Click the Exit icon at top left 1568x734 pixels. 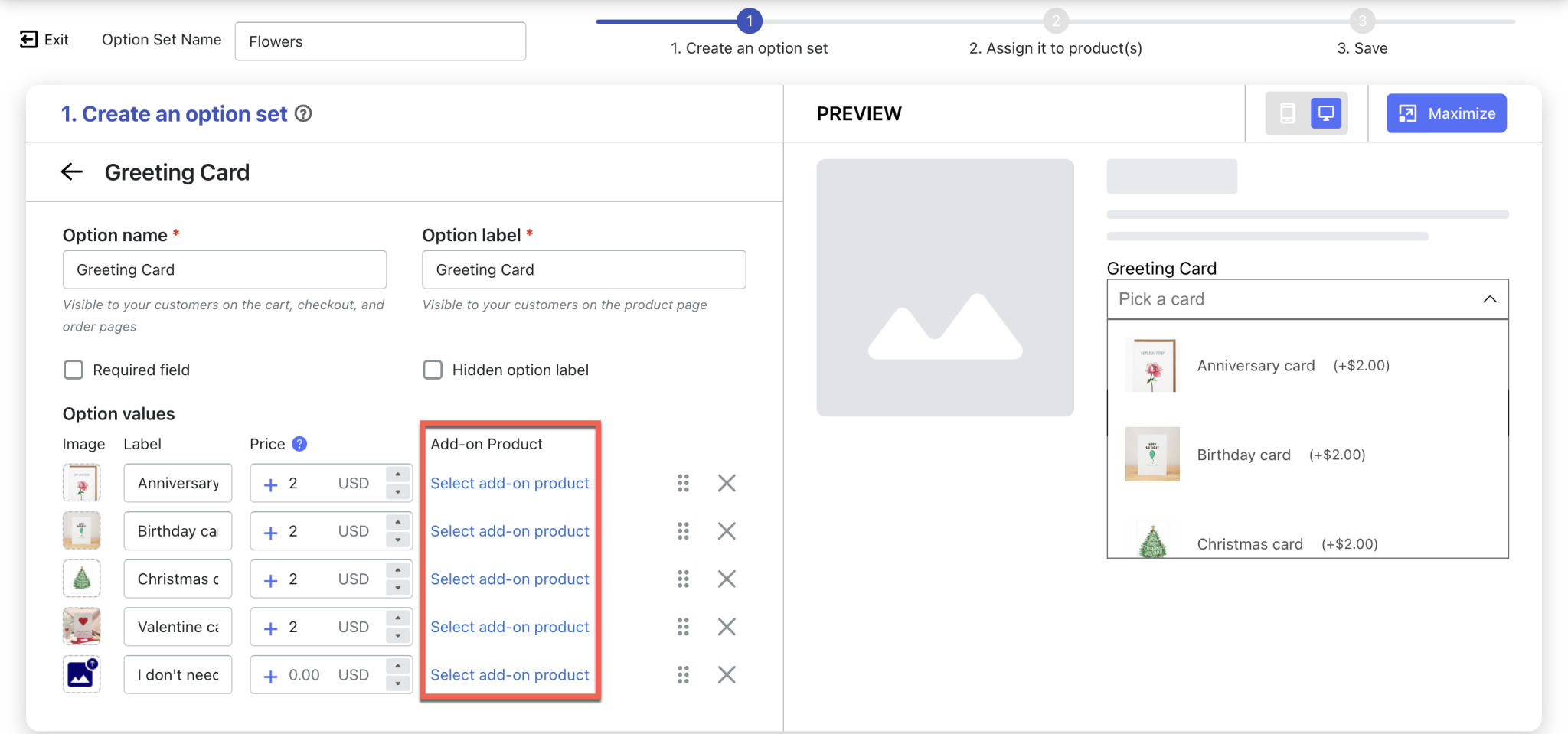[x=28, y=38]
